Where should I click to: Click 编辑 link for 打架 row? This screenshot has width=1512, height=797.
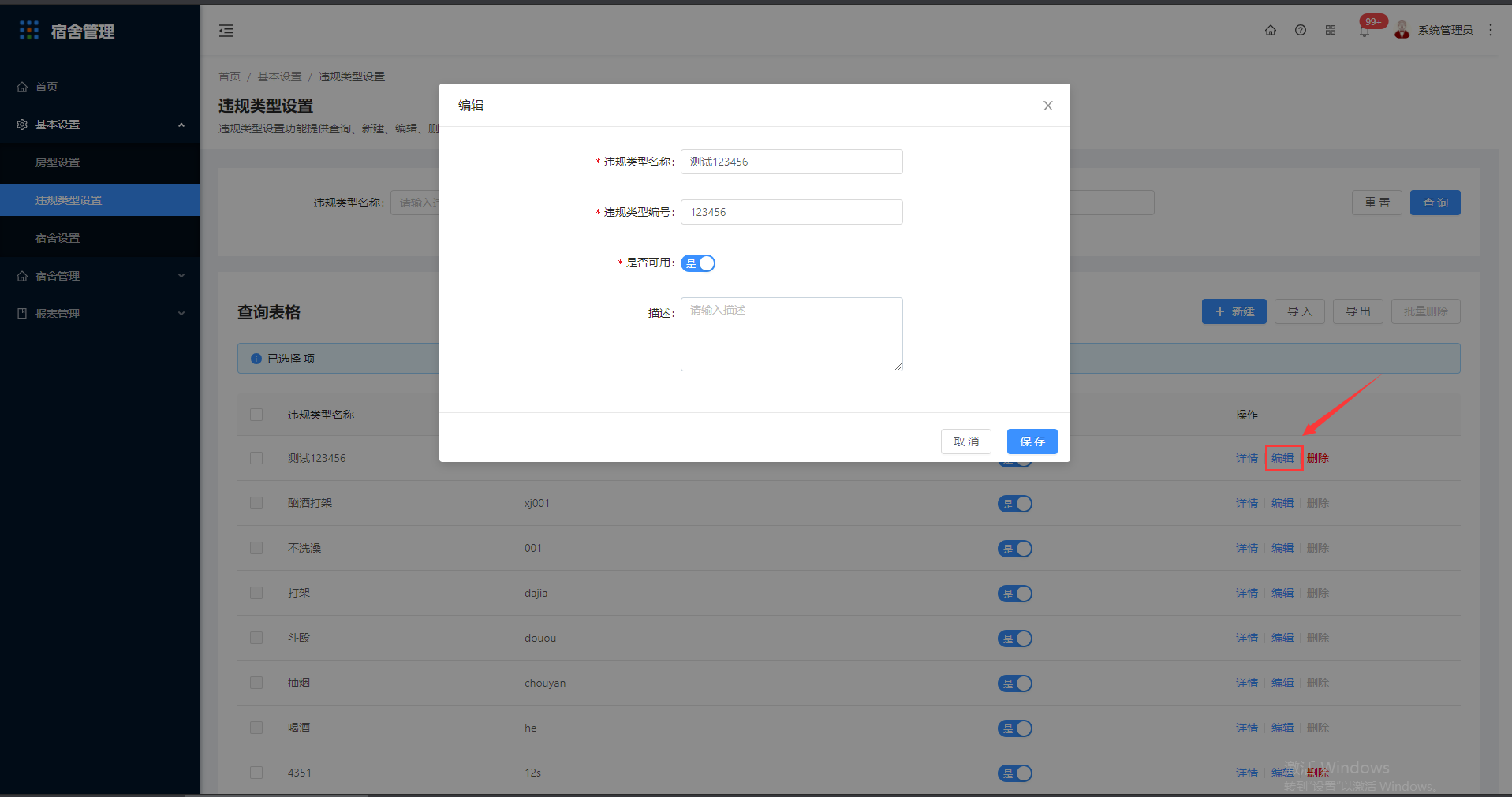coord(1282,593)
